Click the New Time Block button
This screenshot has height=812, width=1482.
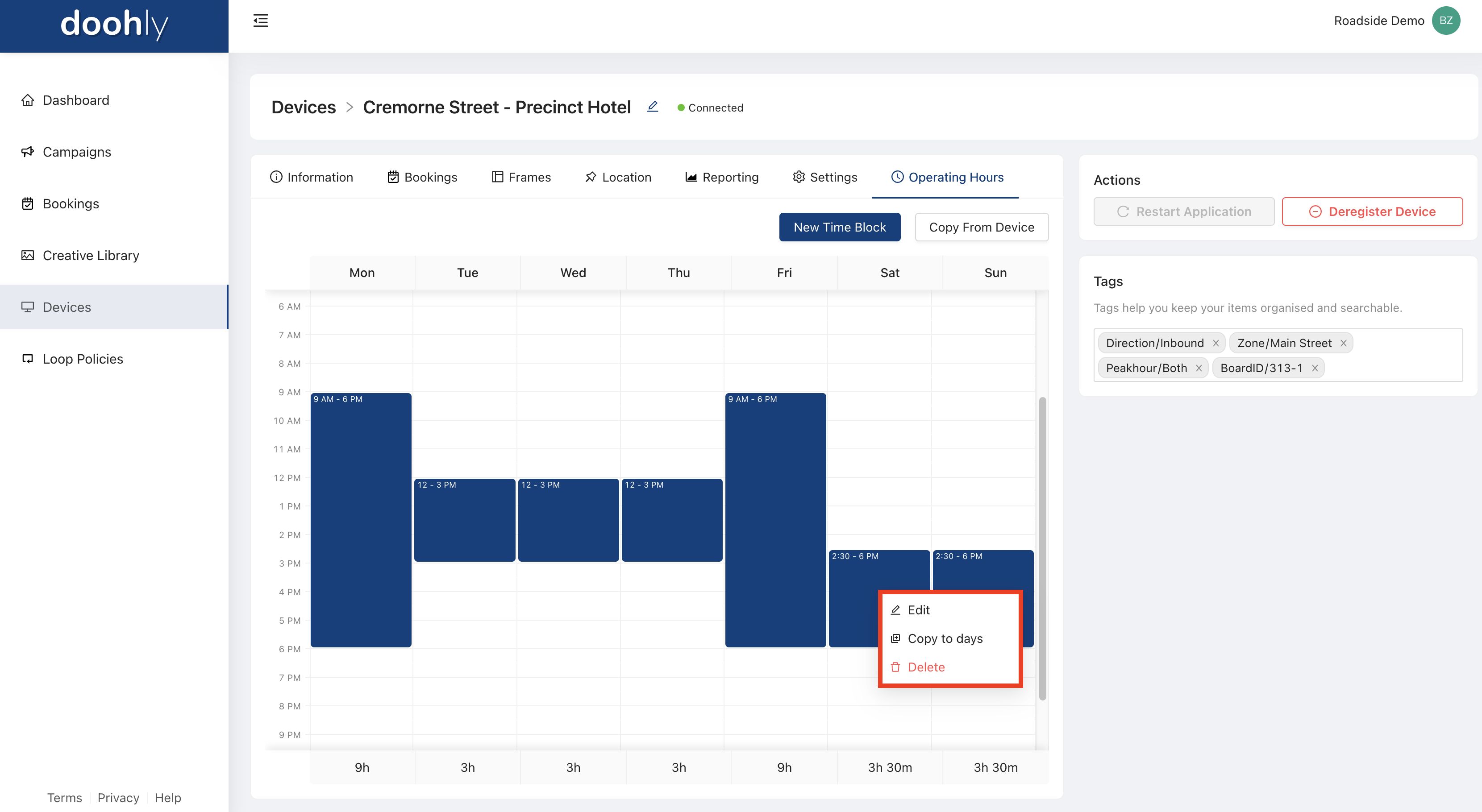tap(839, 227)
